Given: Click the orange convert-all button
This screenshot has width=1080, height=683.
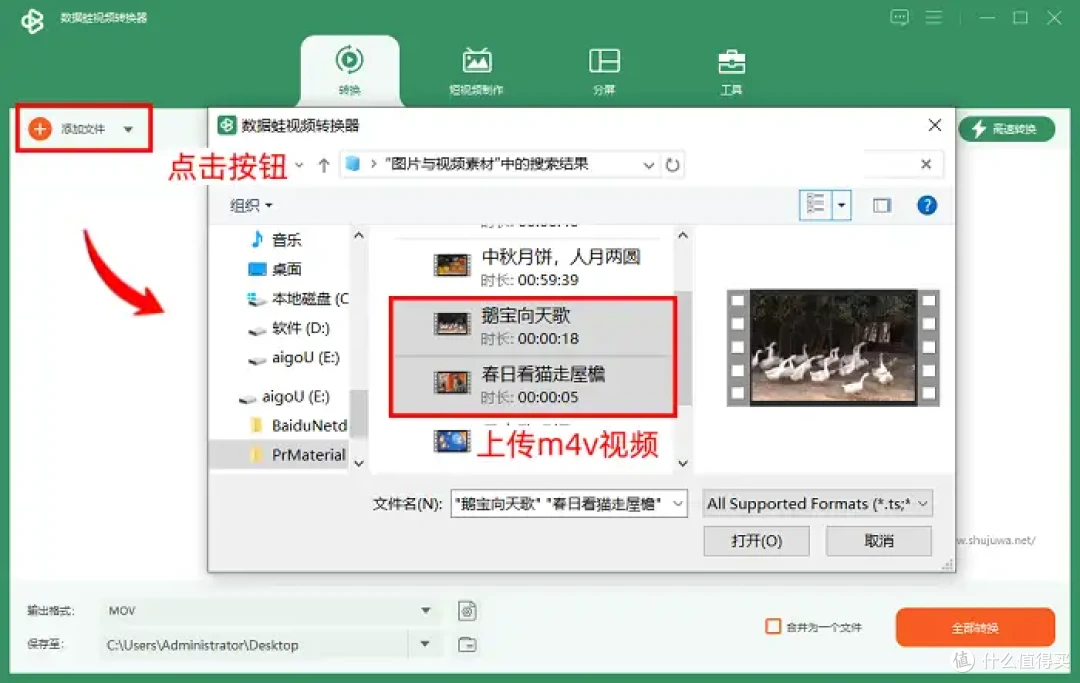Looking at the screenshot, I should pos(975,627).
